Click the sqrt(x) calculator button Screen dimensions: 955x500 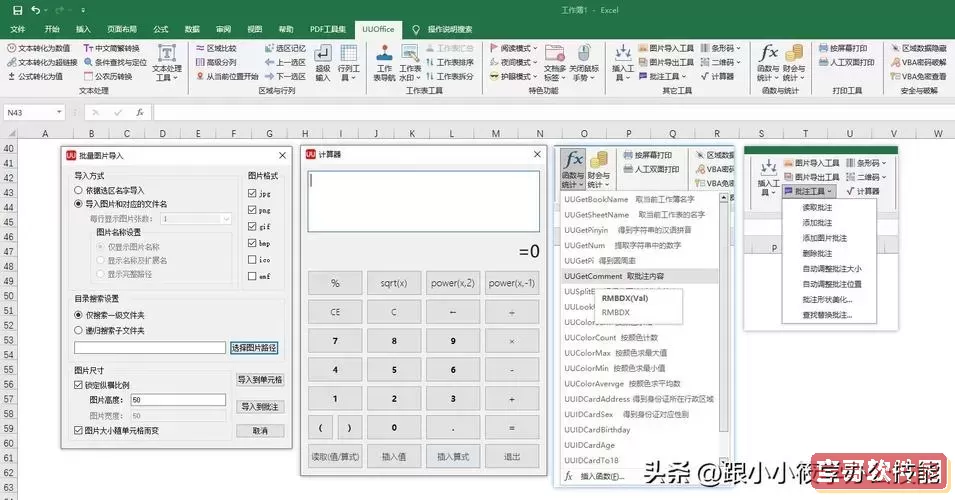tap(393, 283)
